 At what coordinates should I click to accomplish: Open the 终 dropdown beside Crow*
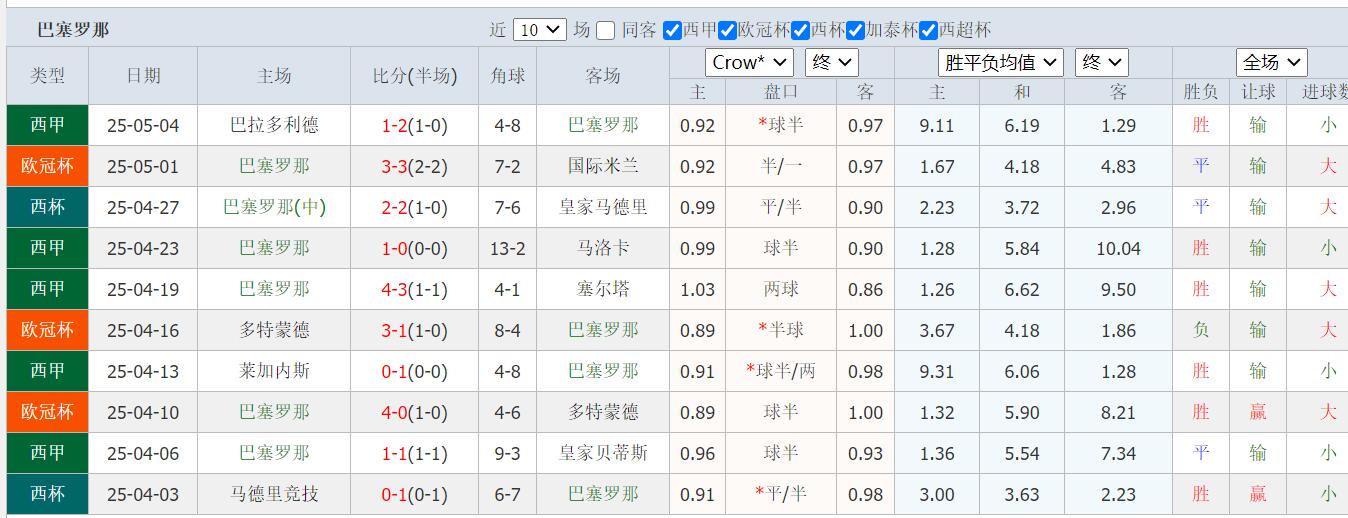[x=832, y=62]
